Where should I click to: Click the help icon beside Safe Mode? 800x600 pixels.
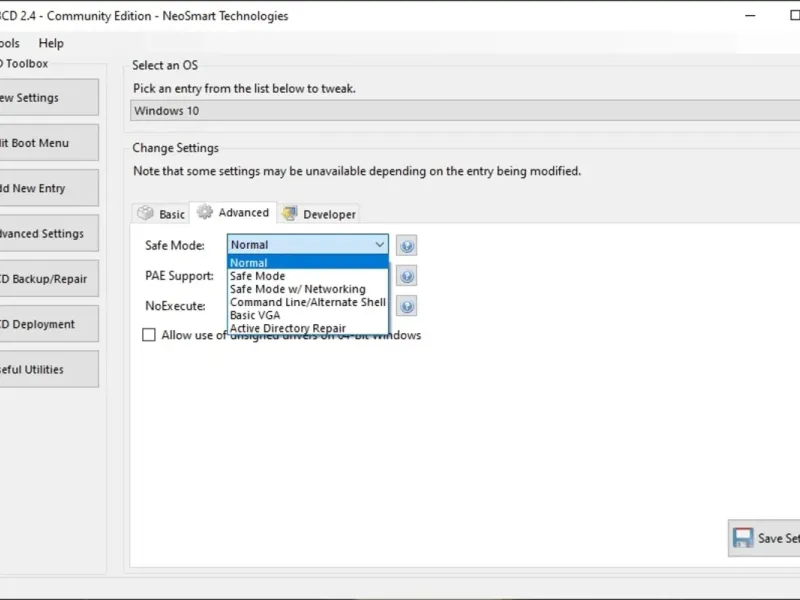[407, 245]
